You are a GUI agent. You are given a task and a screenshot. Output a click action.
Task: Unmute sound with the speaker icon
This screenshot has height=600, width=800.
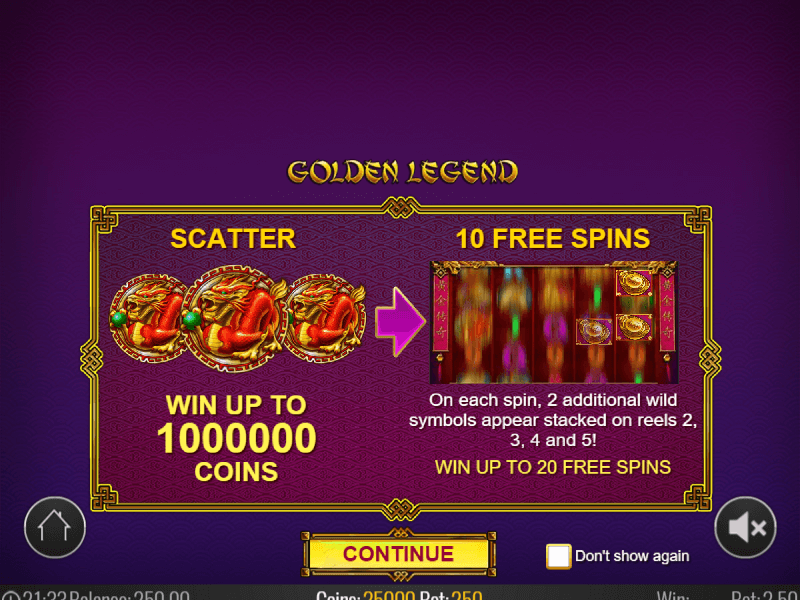coord(745,527)
